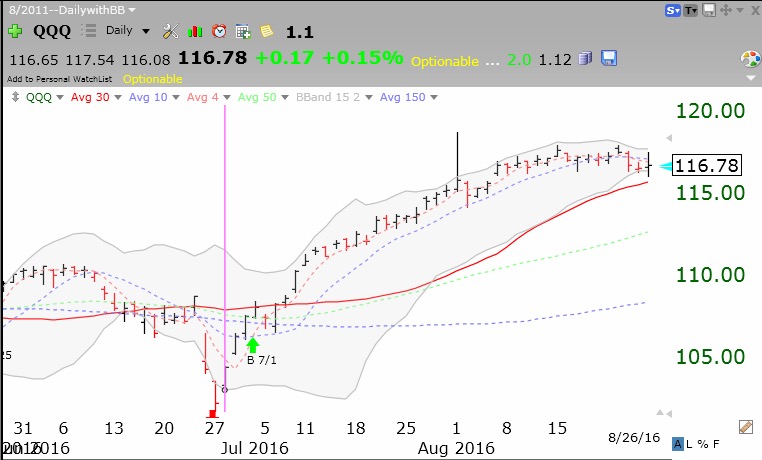Click the white ellipsis after Optionable
762x460 pixels.
492,63
